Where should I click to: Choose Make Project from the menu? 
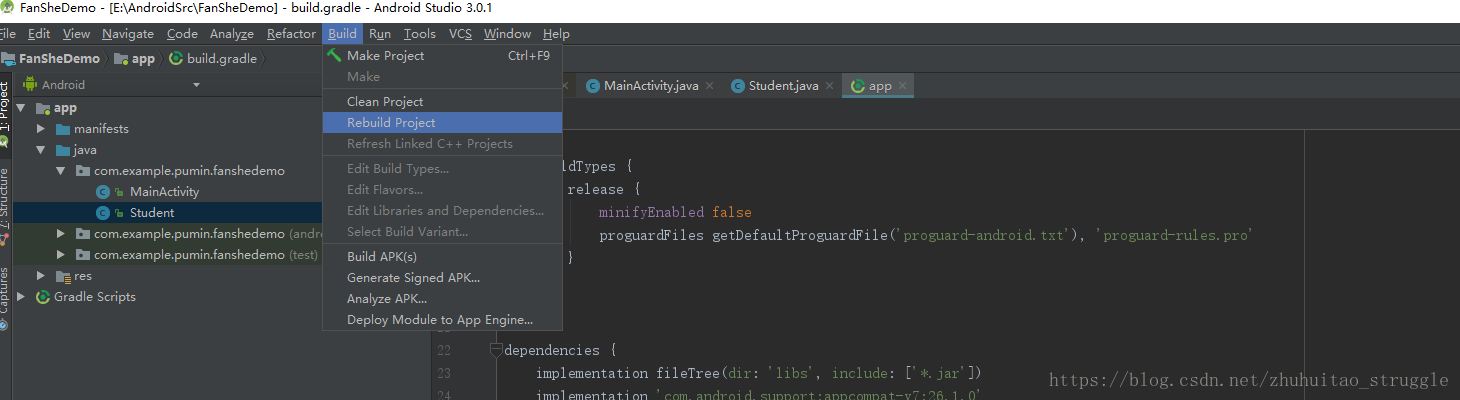coord(442,56)
